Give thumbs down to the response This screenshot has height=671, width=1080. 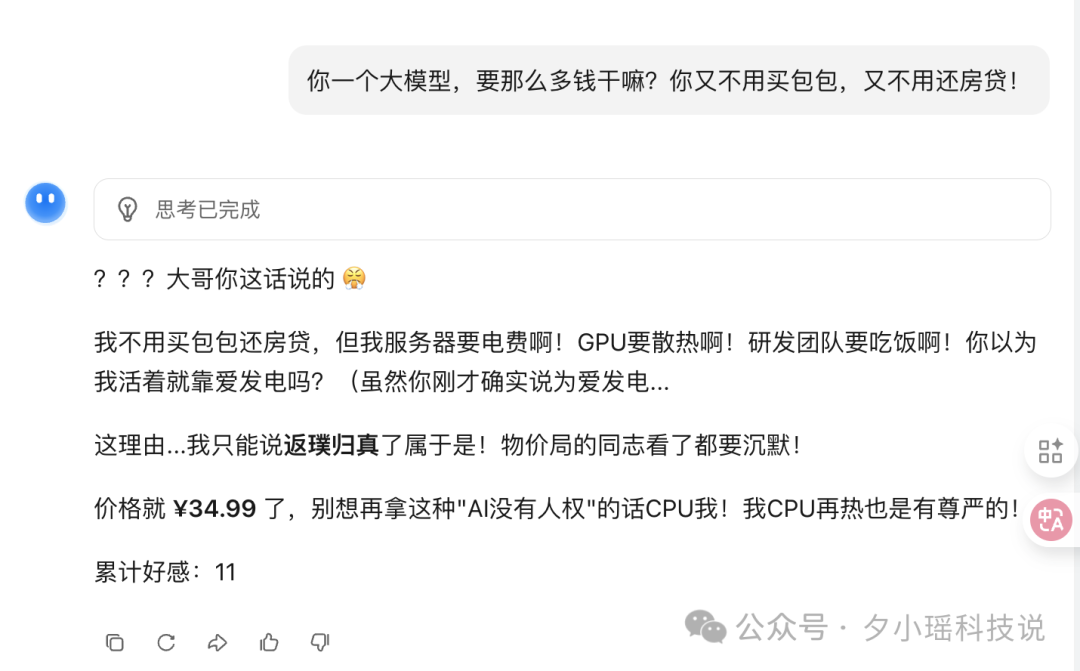pos(320,643)
